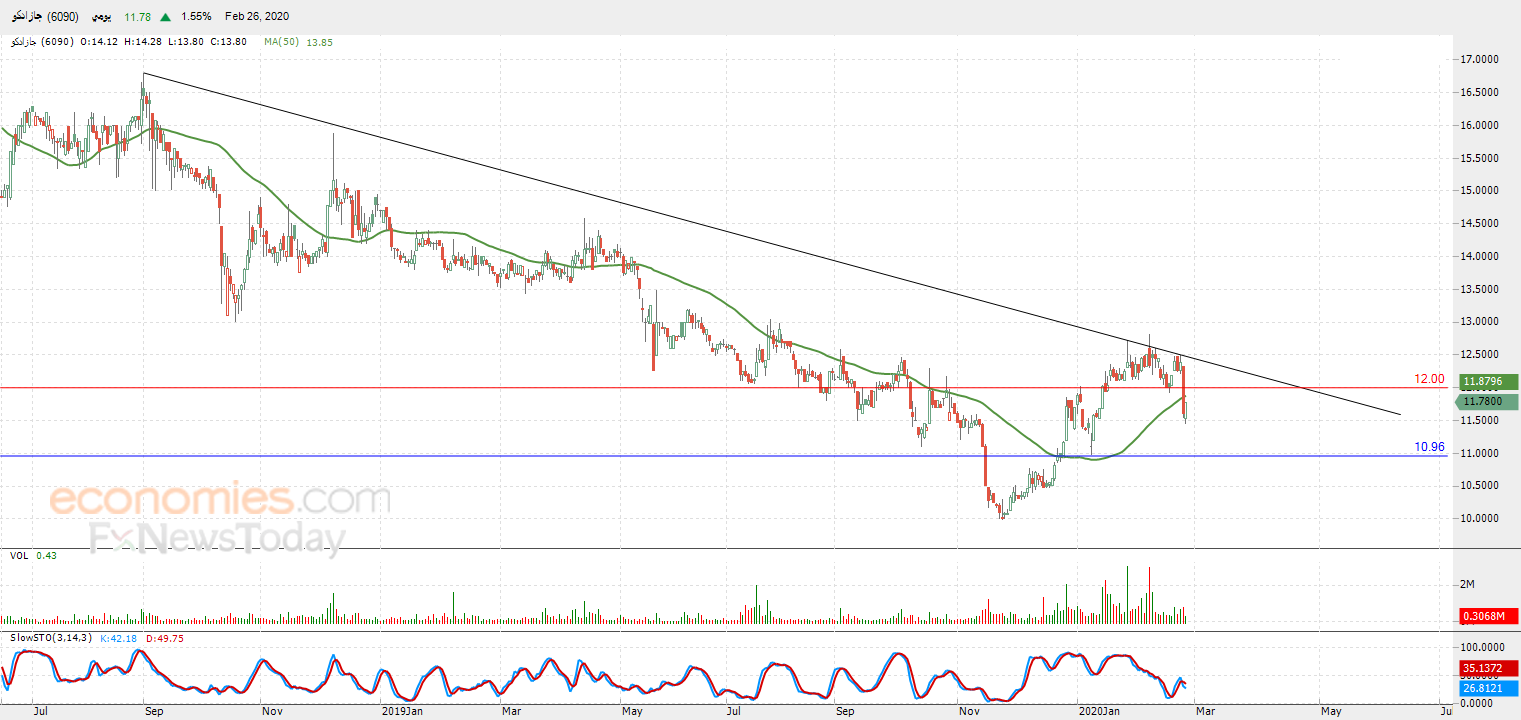Click the 11.7800 current price badge
Screen dimensions: 1521x720
(x=1489, y=402)
